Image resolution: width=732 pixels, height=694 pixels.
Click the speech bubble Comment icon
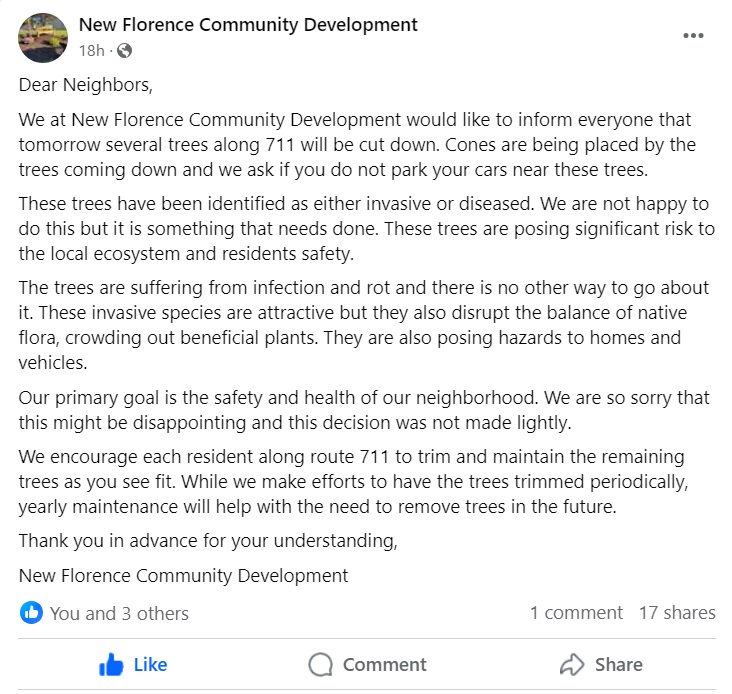coord(320,665)
